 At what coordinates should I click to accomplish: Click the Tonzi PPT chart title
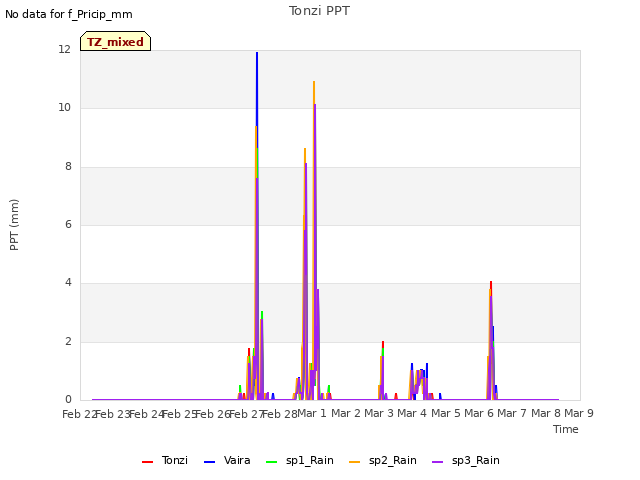tap(319, 11)
